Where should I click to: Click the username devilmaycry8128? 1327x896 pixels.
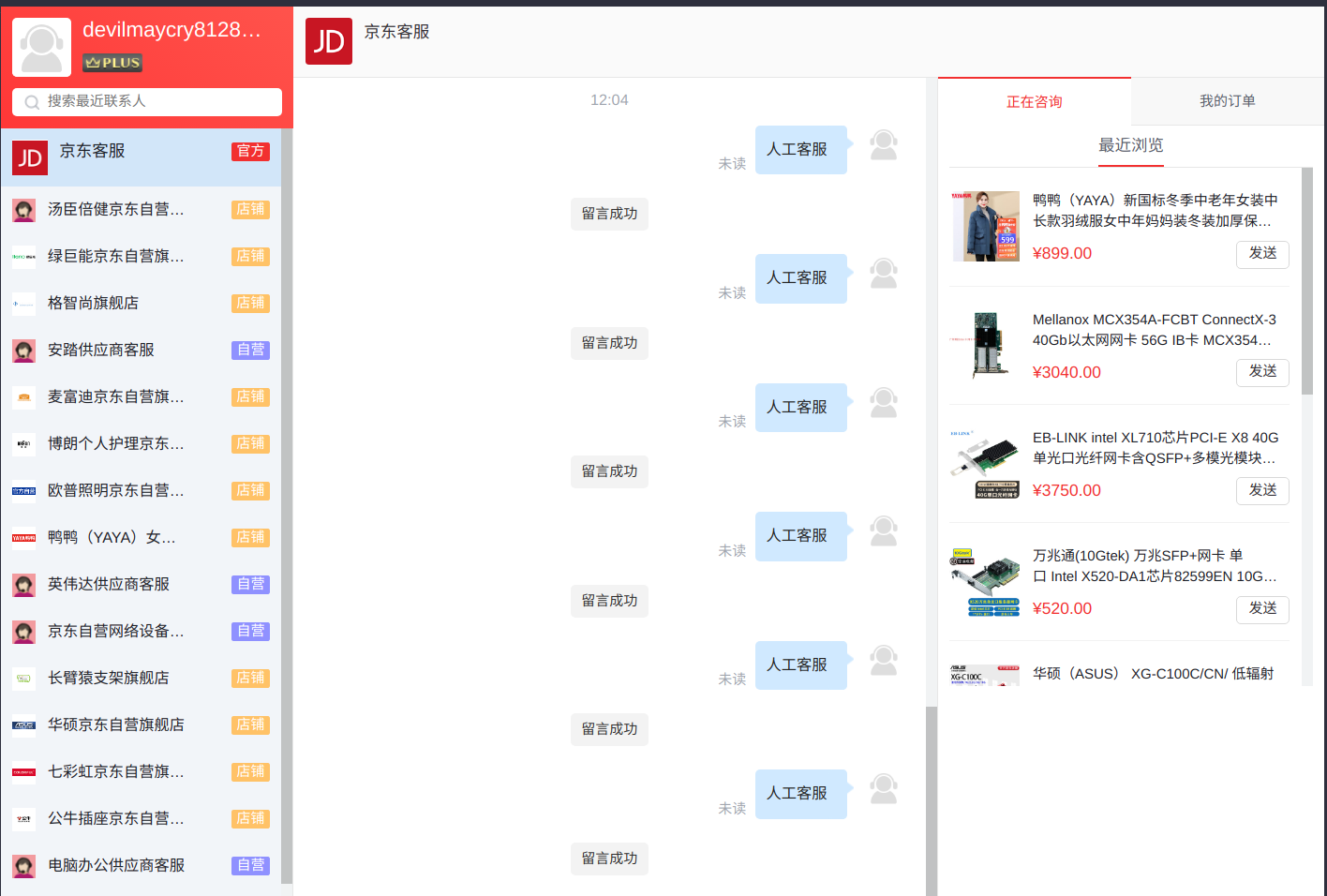(171, 30)
